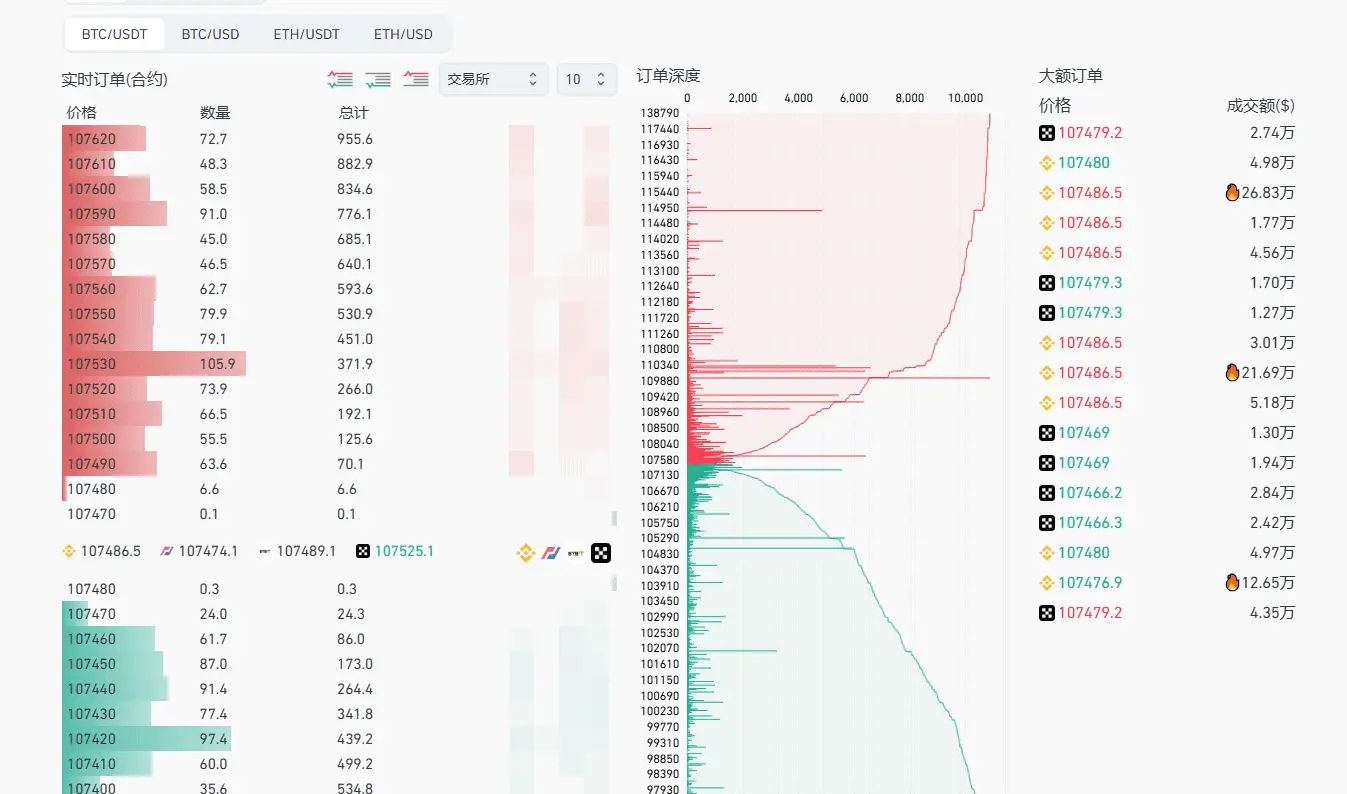Image resolution: width=1347 pixels, height=794 pixels.
Task: Click OKX icon in the 1.27万 row
Action: 1047,313
